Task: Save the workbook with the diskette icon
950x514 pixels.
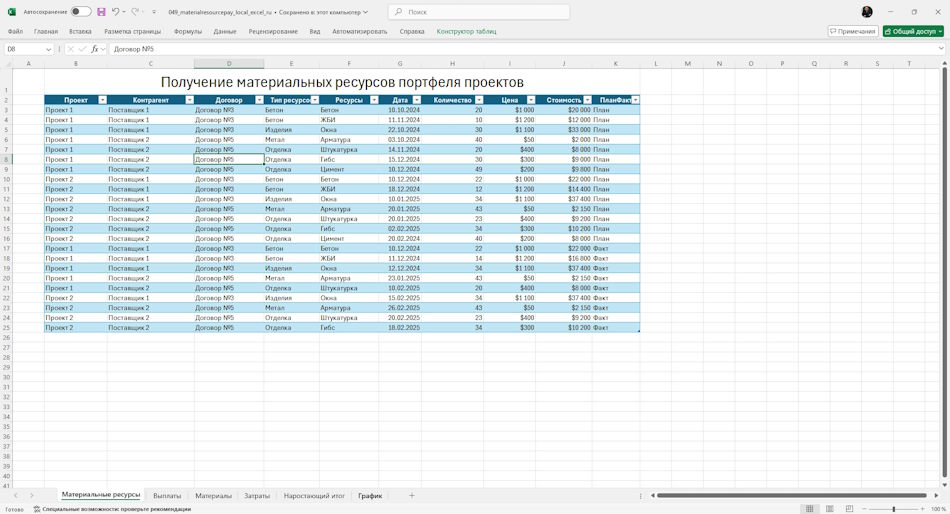Action: click(x=101, y=12)
